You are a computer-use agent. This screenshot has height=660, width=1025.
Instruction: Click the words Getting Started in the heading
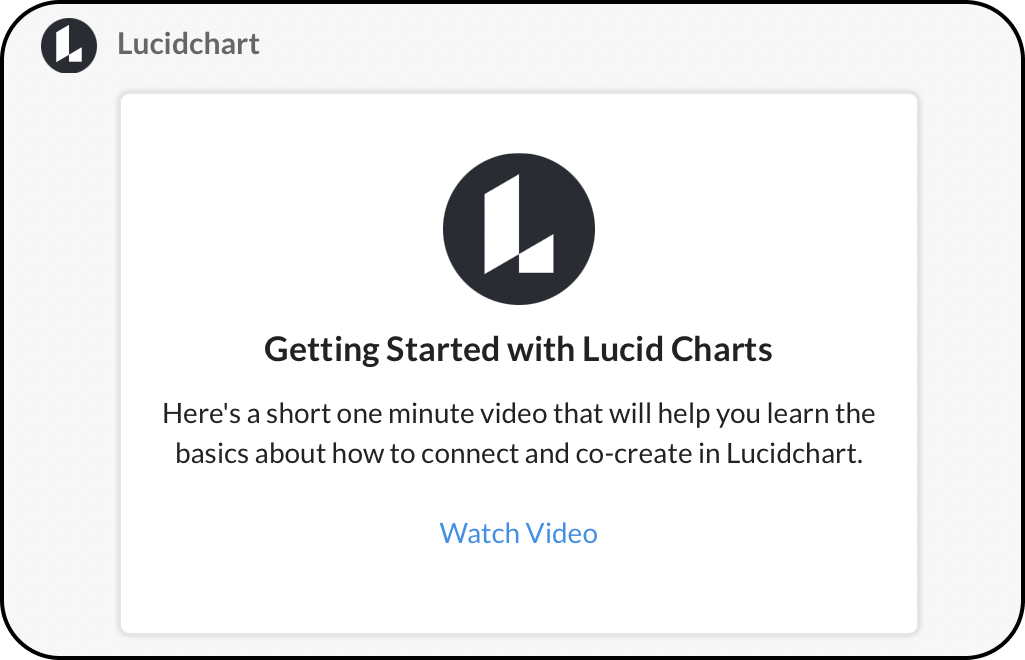click(382, 349)
